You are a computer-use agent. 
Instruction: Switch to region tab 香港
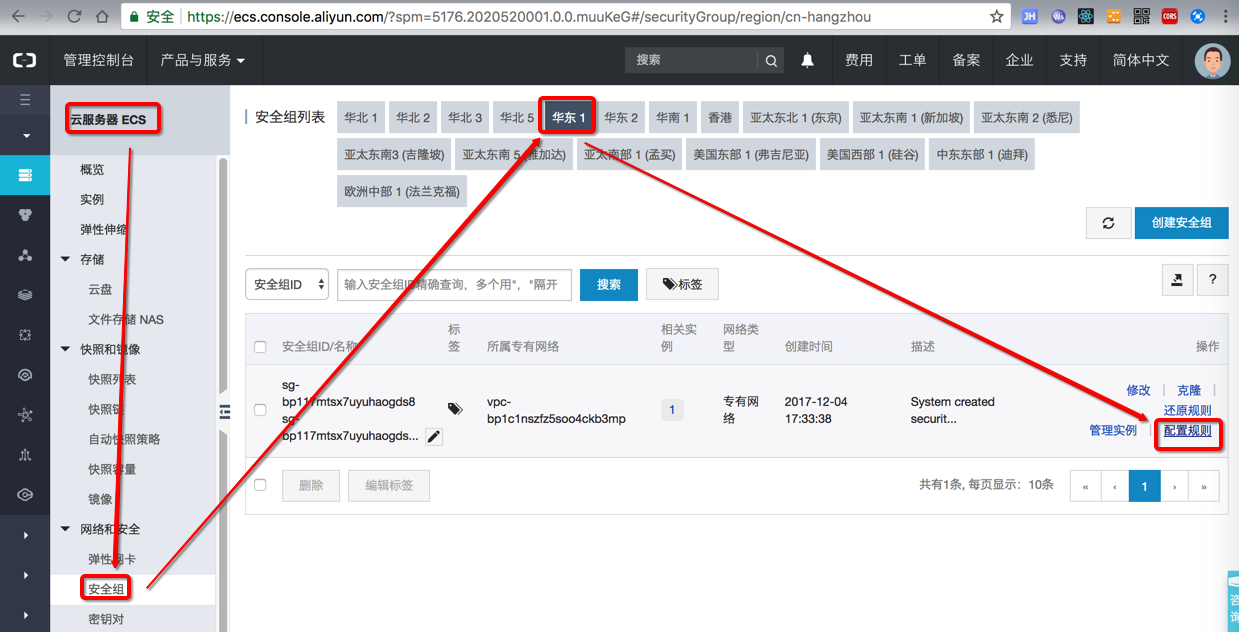pyautogui.click(x=720, y=117)
